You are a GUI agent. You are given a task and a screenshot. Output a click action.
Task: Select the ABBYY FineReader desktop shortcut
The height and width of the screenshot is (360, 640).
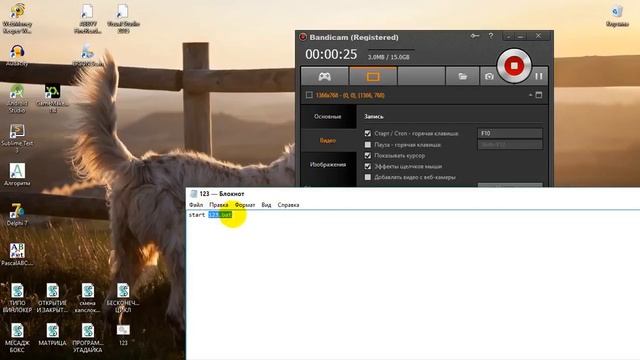coord(87,18)
